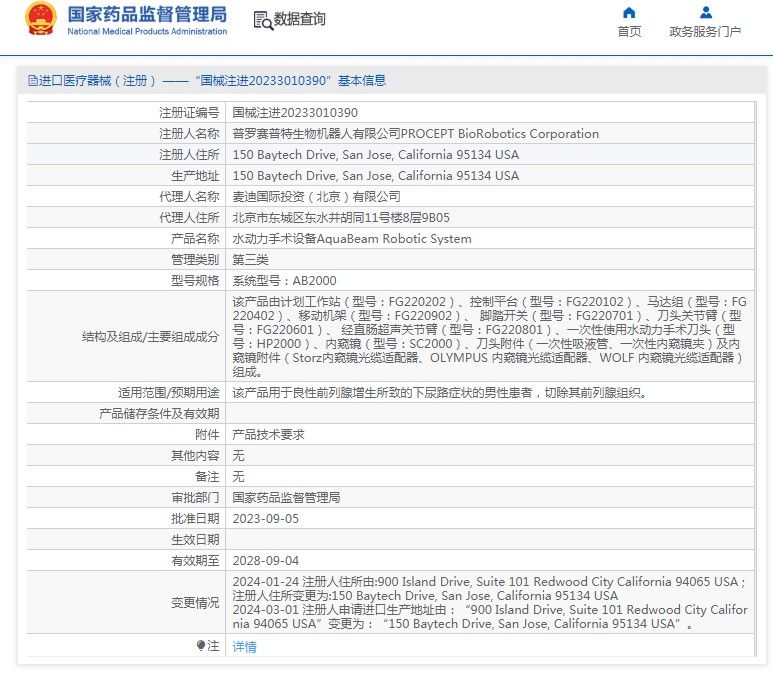The width and height of the screenshot is (773, 674).
Task: Click the 注册证编号 row label
Action: 189,112
